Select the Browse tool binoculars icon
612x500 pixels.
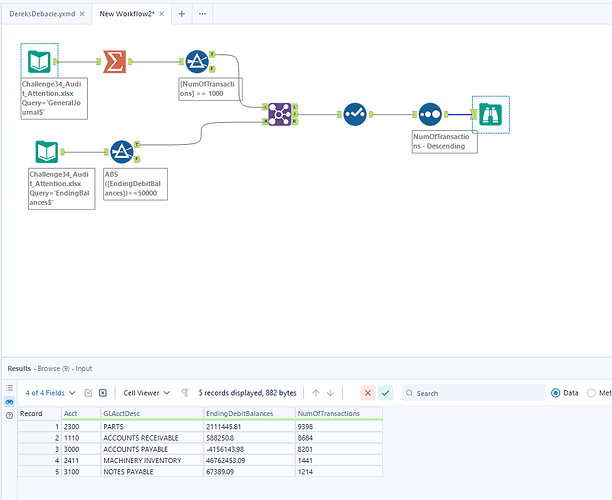(490, 114)
